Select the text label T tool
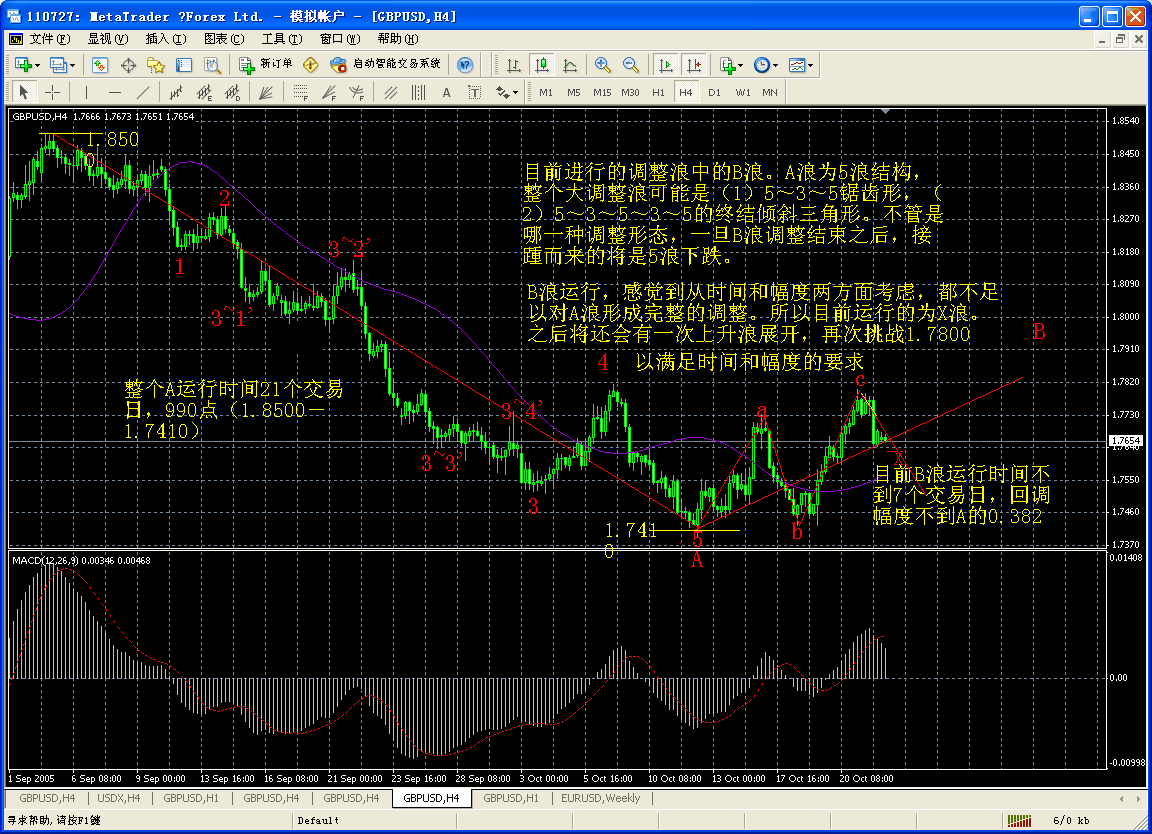 [x=475, y=93]
